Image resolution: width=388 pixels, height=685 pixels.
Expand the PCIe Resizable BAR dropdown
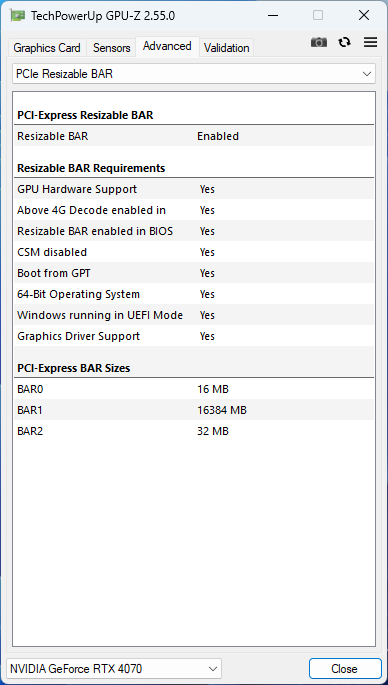point(194,74)
